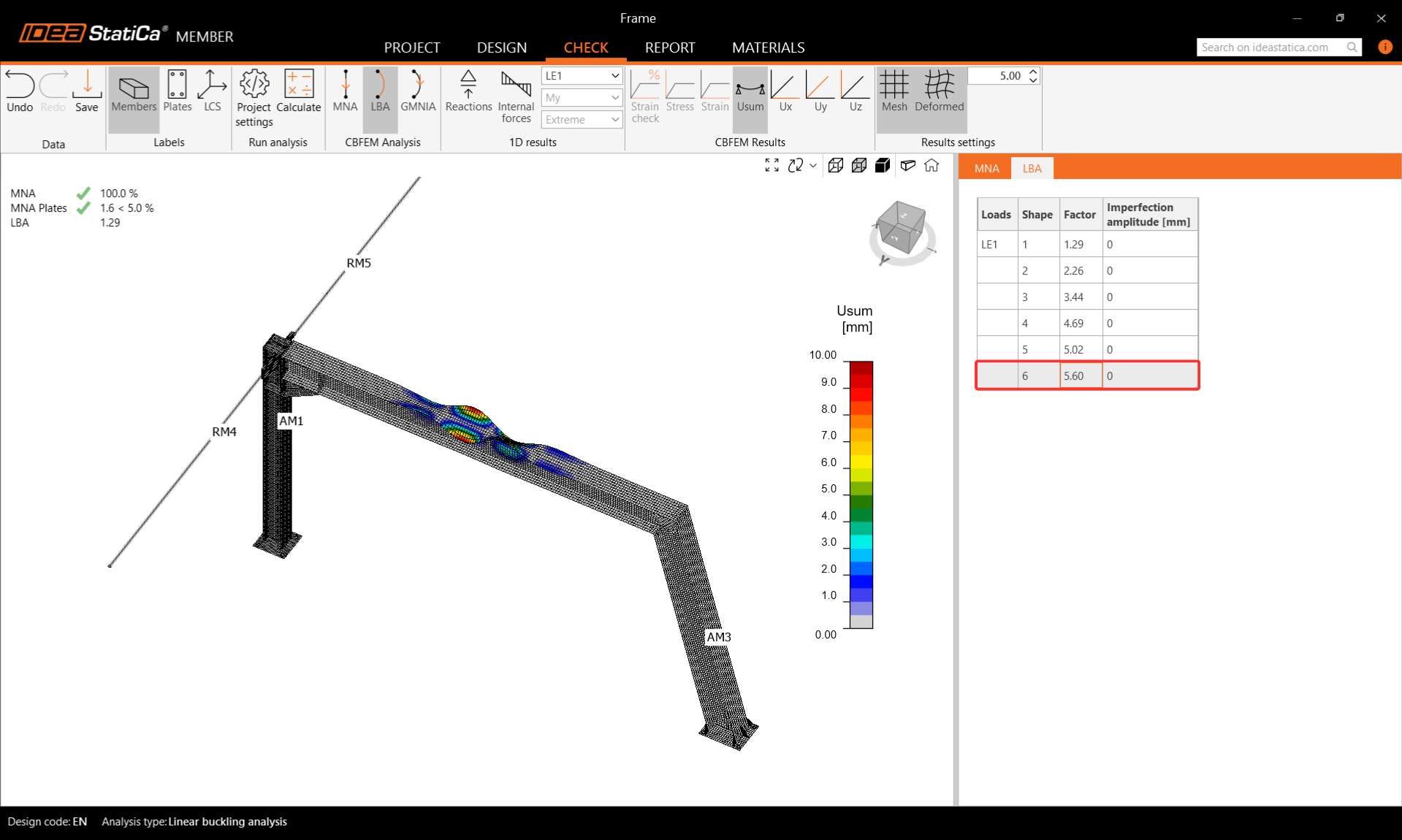
Task: Open Project settings
Action: [x=254, y=99]
